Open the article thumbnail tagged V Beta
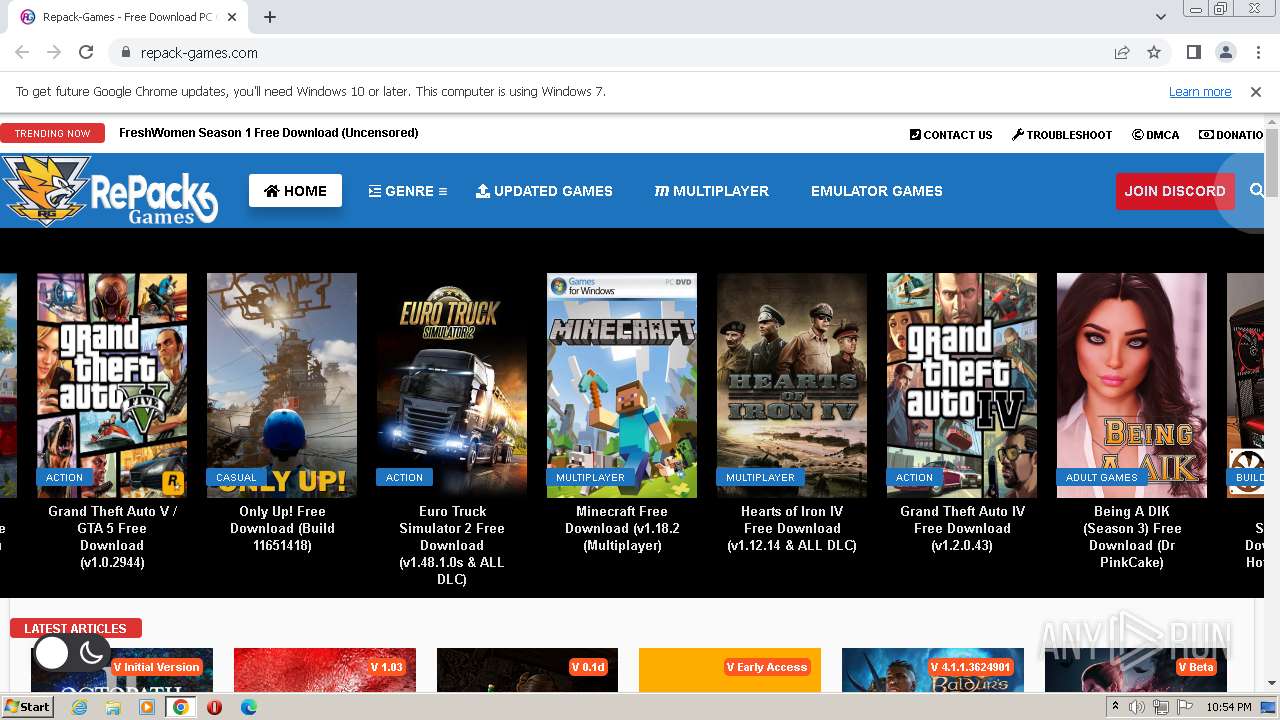 click(x=1135, y=670)
